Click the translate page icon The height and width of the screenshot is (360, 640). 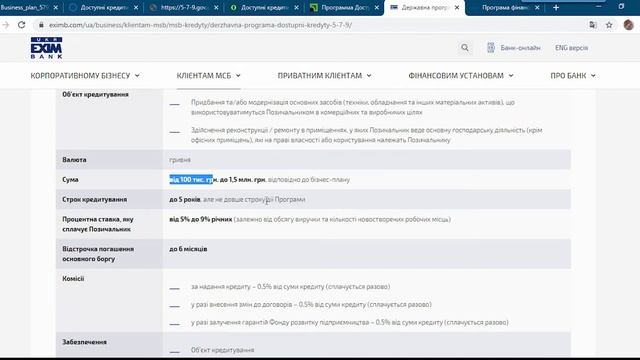pyautogui.click(x=593, y=25)
